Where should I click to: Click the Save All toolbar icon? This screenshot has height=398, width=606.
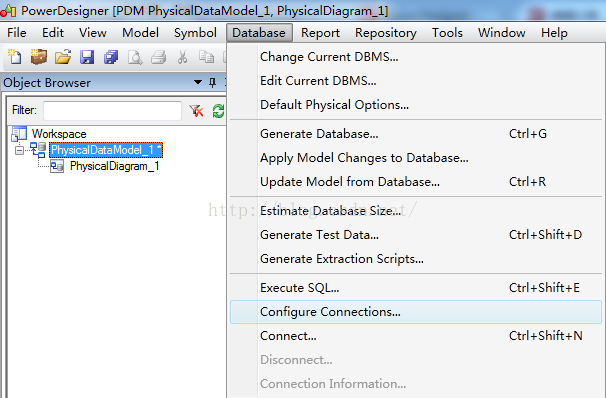[x=111, y=57]
